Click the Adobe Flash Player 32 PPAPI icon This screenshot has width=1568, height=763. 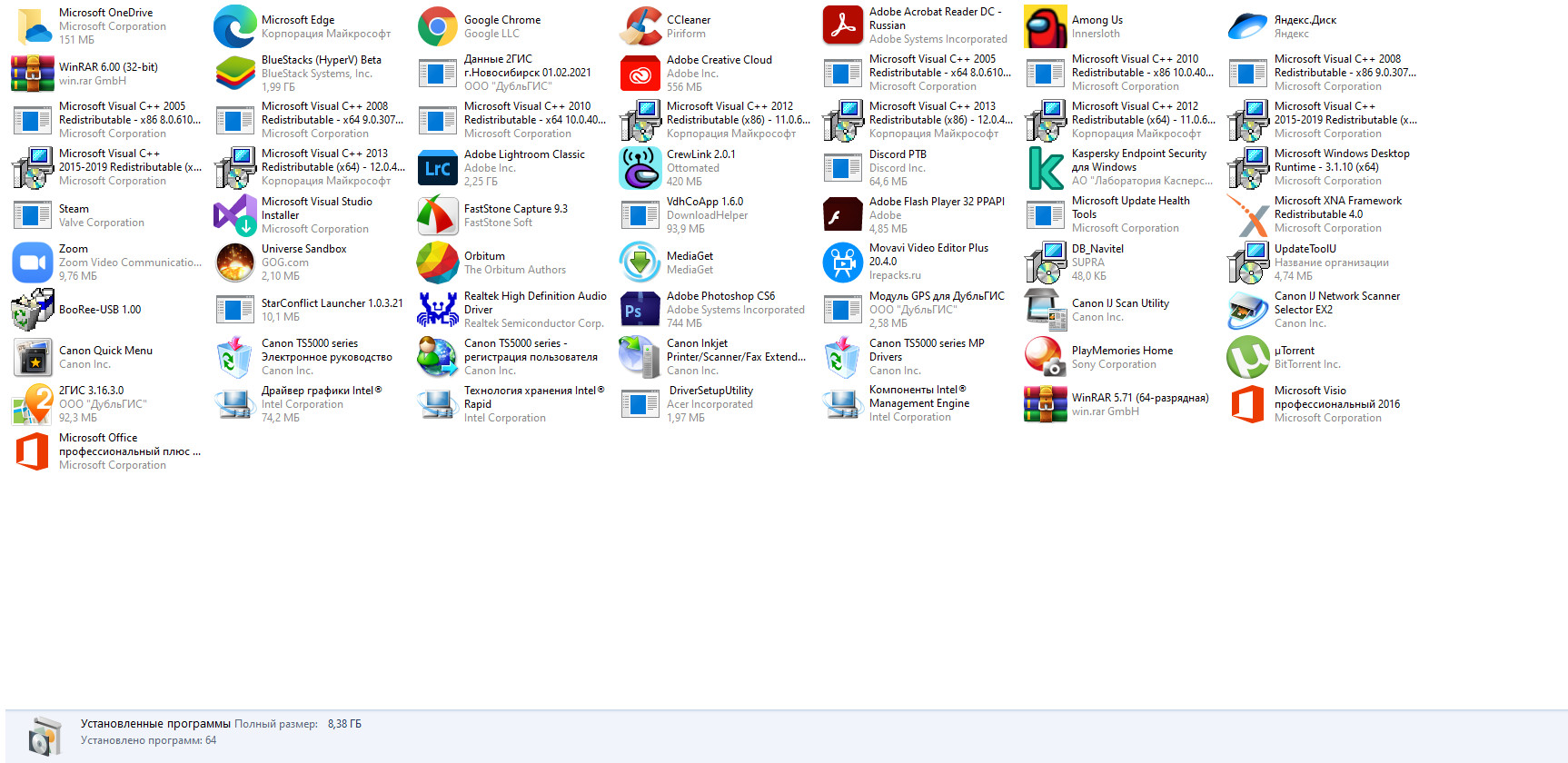point(843,215)
